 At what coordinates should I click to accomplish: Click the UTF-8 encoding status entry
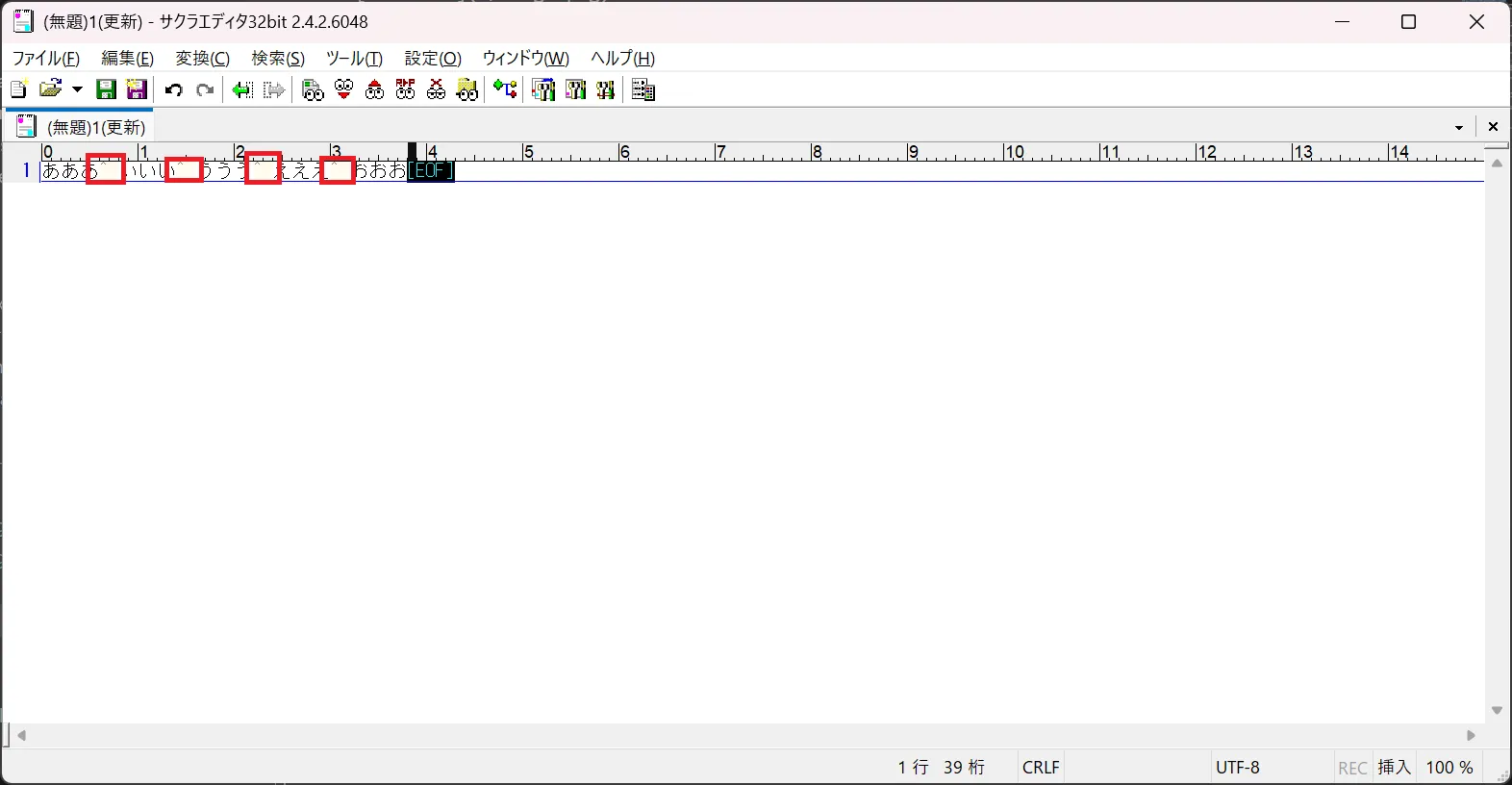point(1237,767)
